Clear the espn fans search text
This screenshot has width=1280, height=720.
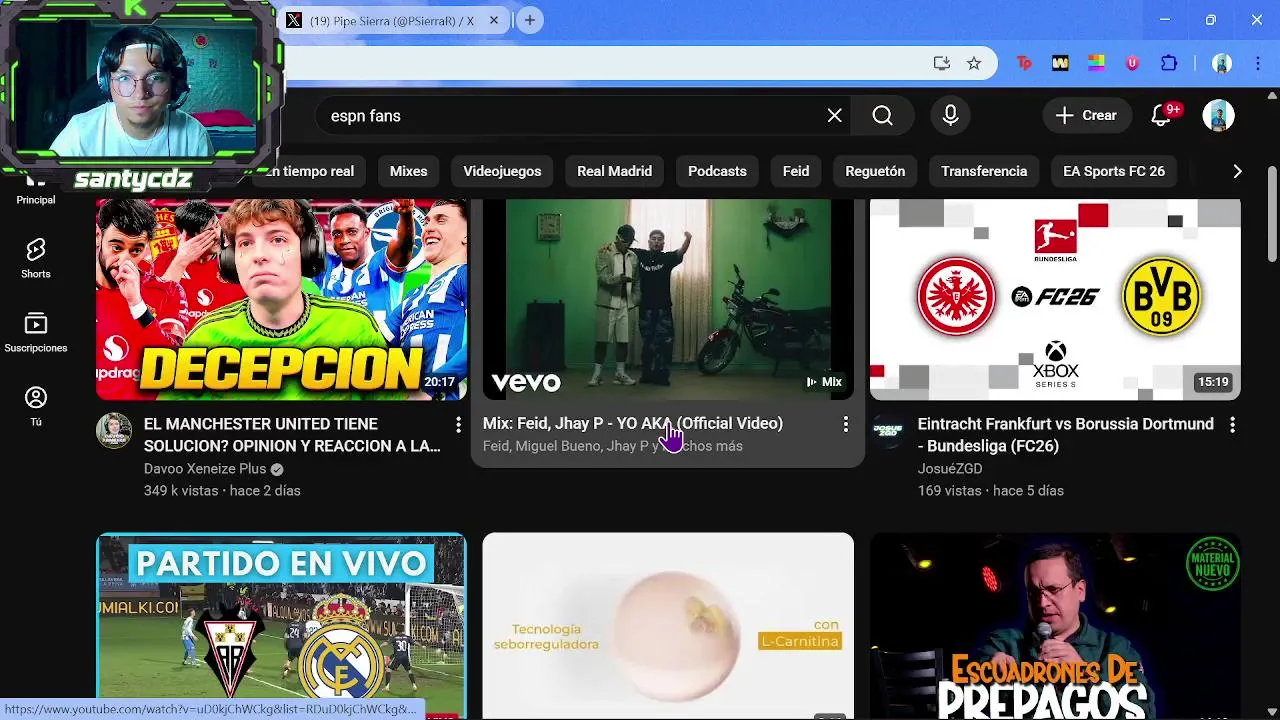coord(835,116)
